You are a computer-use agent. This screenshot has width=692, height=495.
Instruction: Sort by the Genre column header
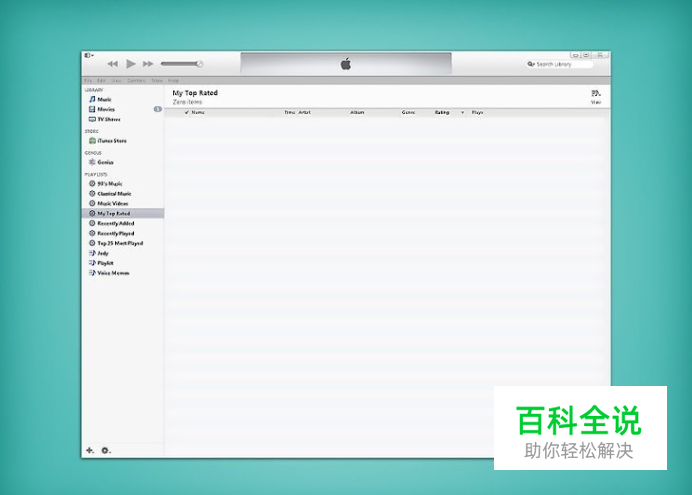click(408, 112)
